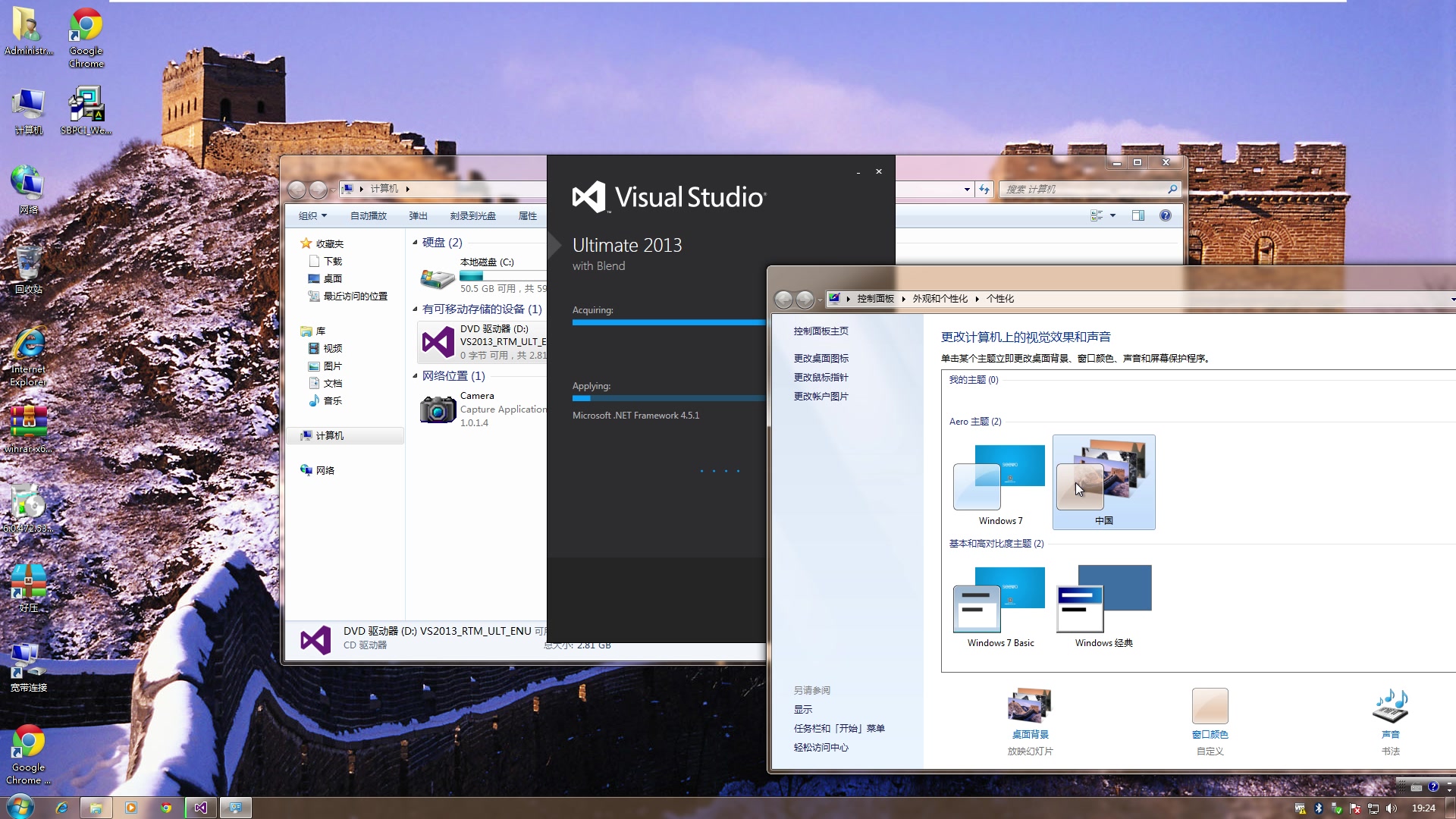Click the Explorer help question mark icon
Image resolution: width=1456 pixels, height=819 pixels.
tap(1166, 215)
